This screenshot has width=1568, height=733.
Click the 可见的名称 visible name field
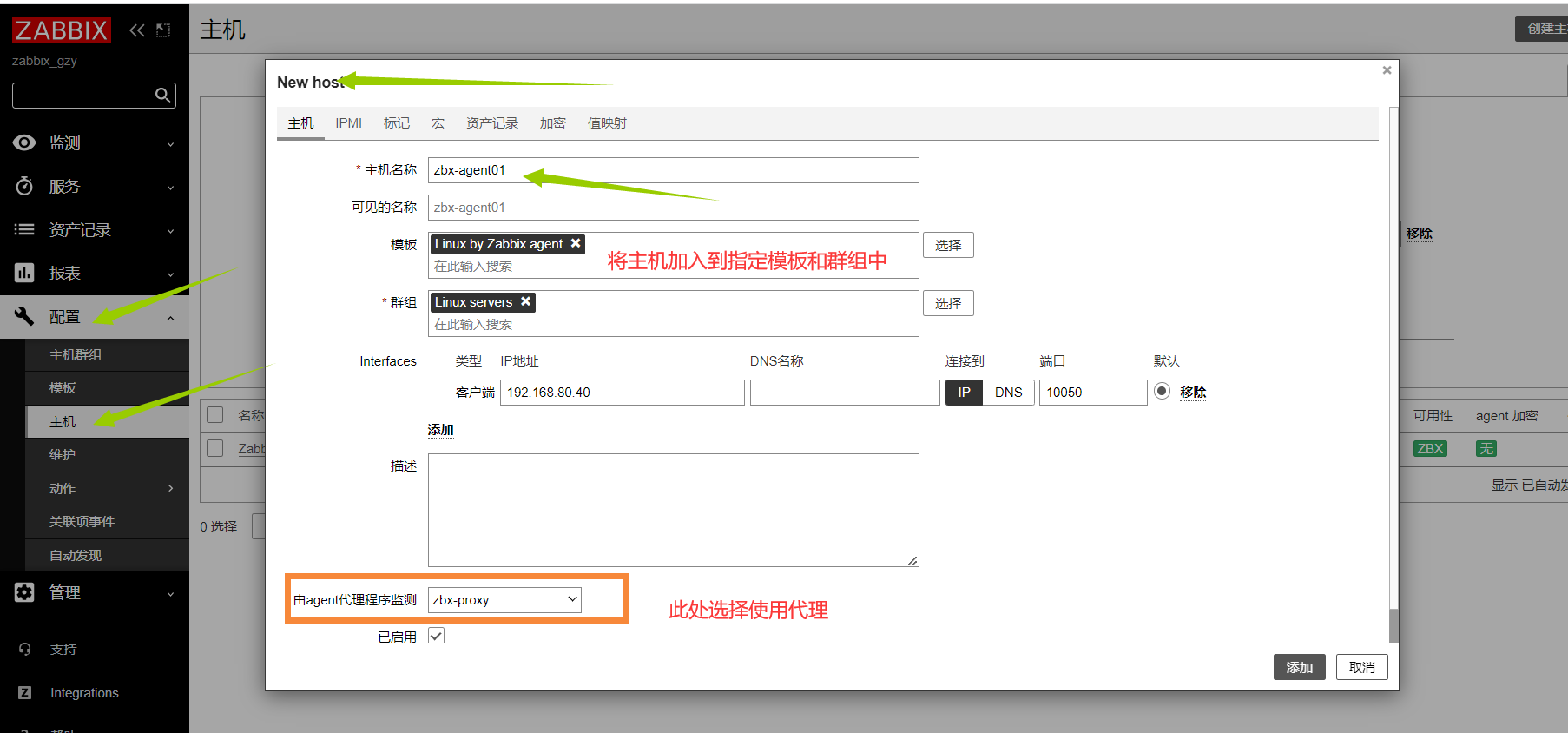tap(673, 208)
